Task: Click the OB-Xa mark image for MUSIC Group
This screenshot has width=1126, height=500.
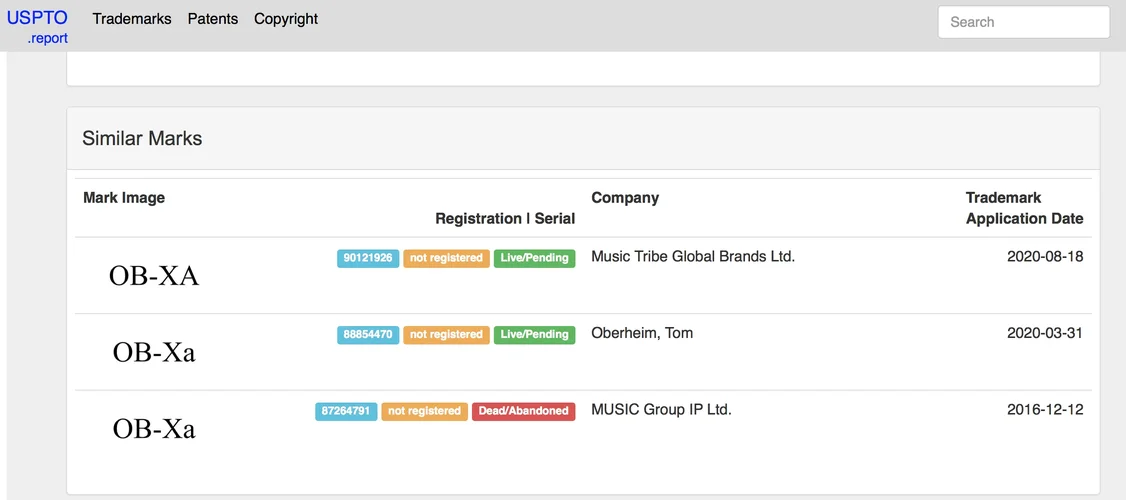Action: (154, 429)
